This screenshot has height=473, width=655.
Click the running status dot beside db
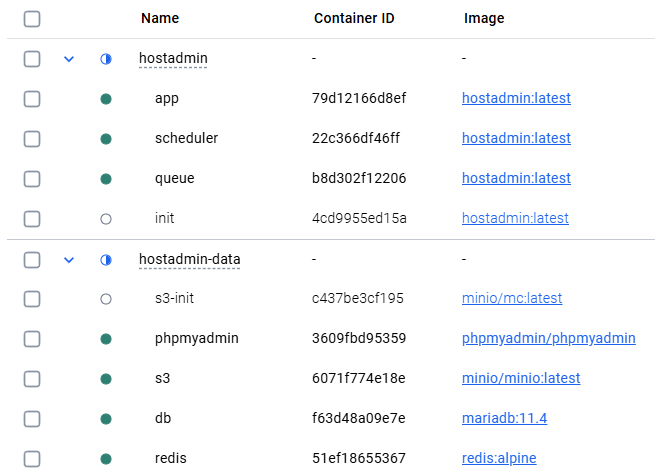tap(106, 419)
